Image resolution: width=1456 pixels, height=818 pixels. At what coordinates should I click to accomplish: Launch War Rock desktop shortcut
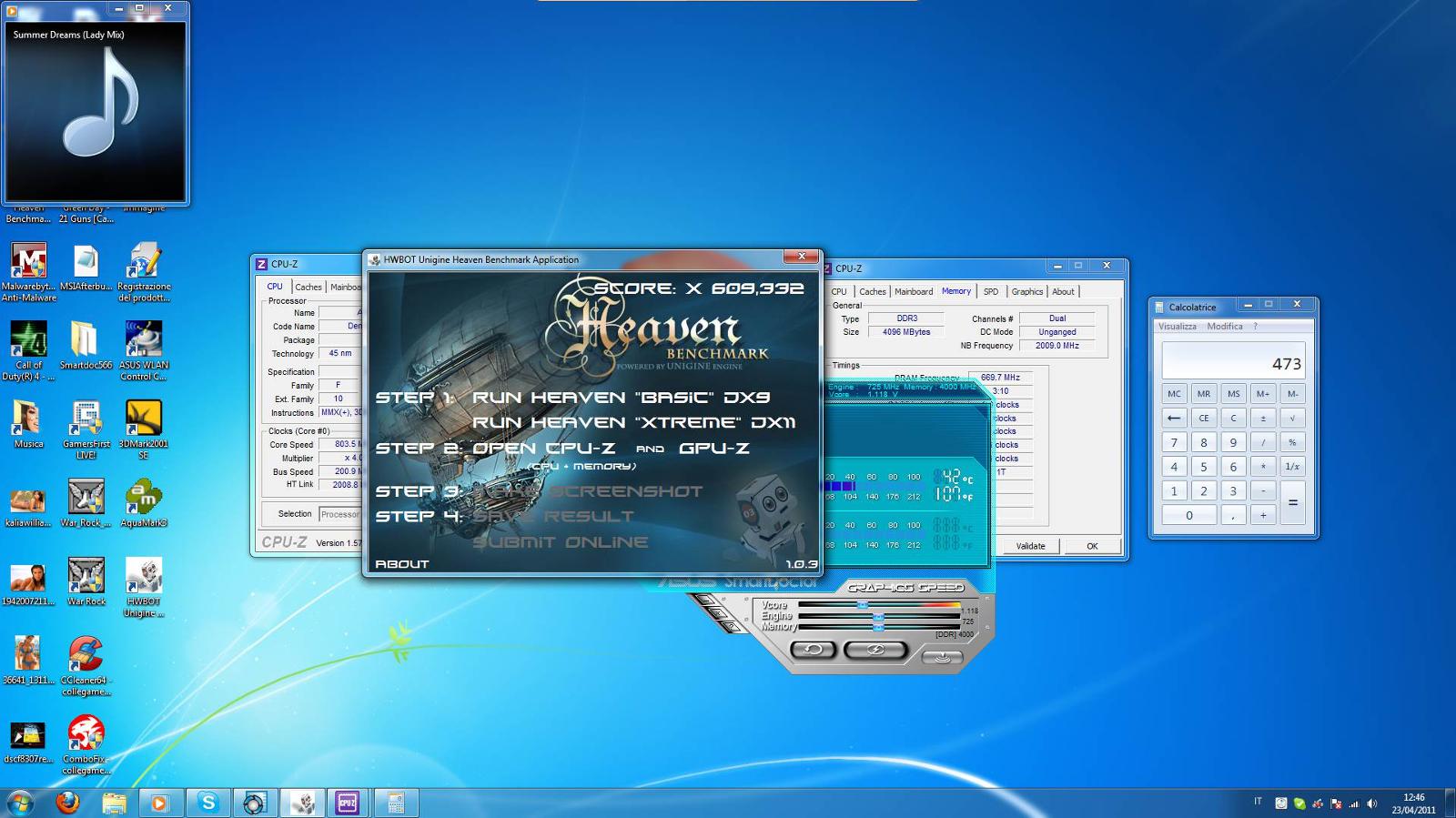coord(86,582)
